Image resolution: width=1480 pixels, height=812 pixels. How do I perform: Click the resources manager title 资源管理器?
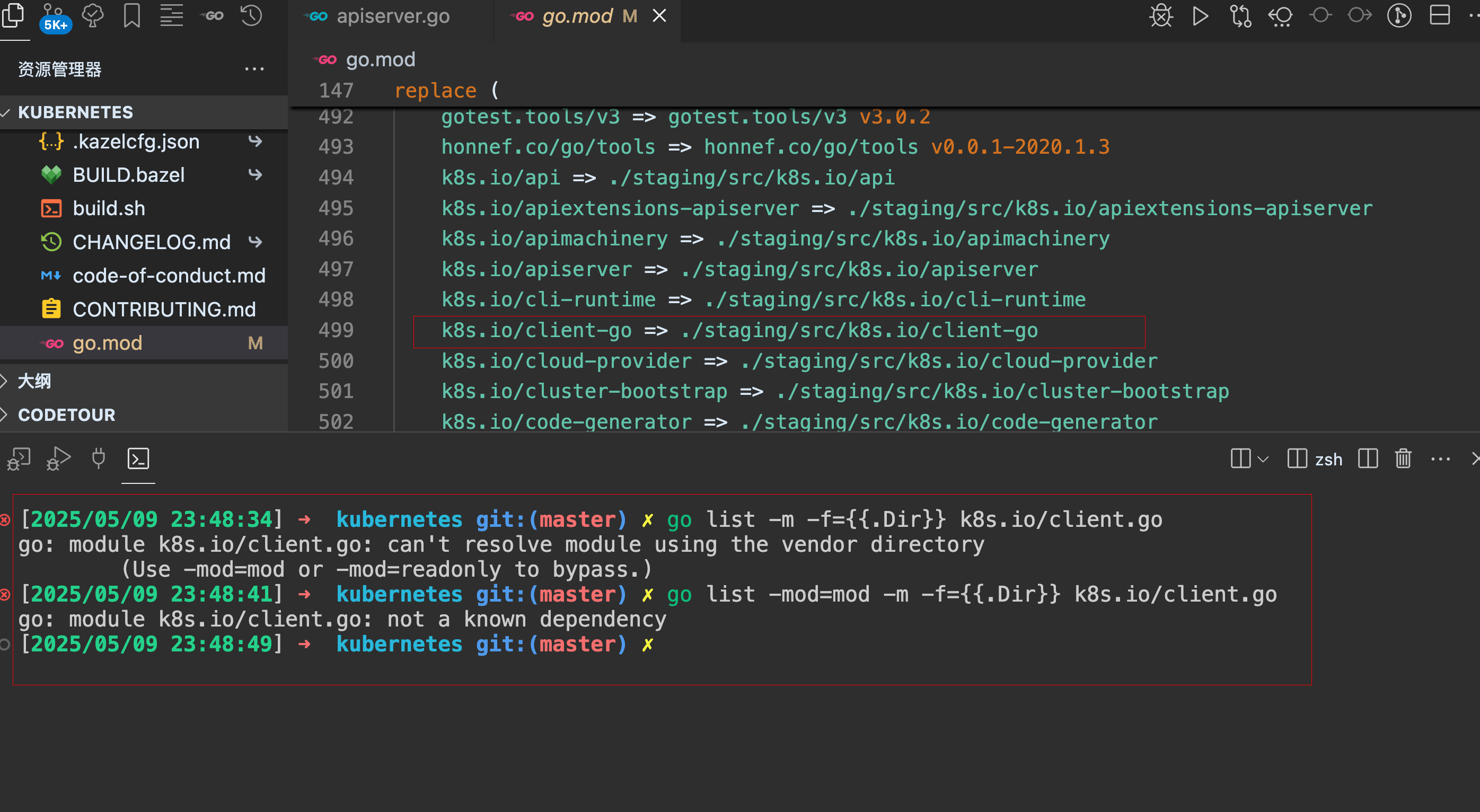[x=60, y=69]
